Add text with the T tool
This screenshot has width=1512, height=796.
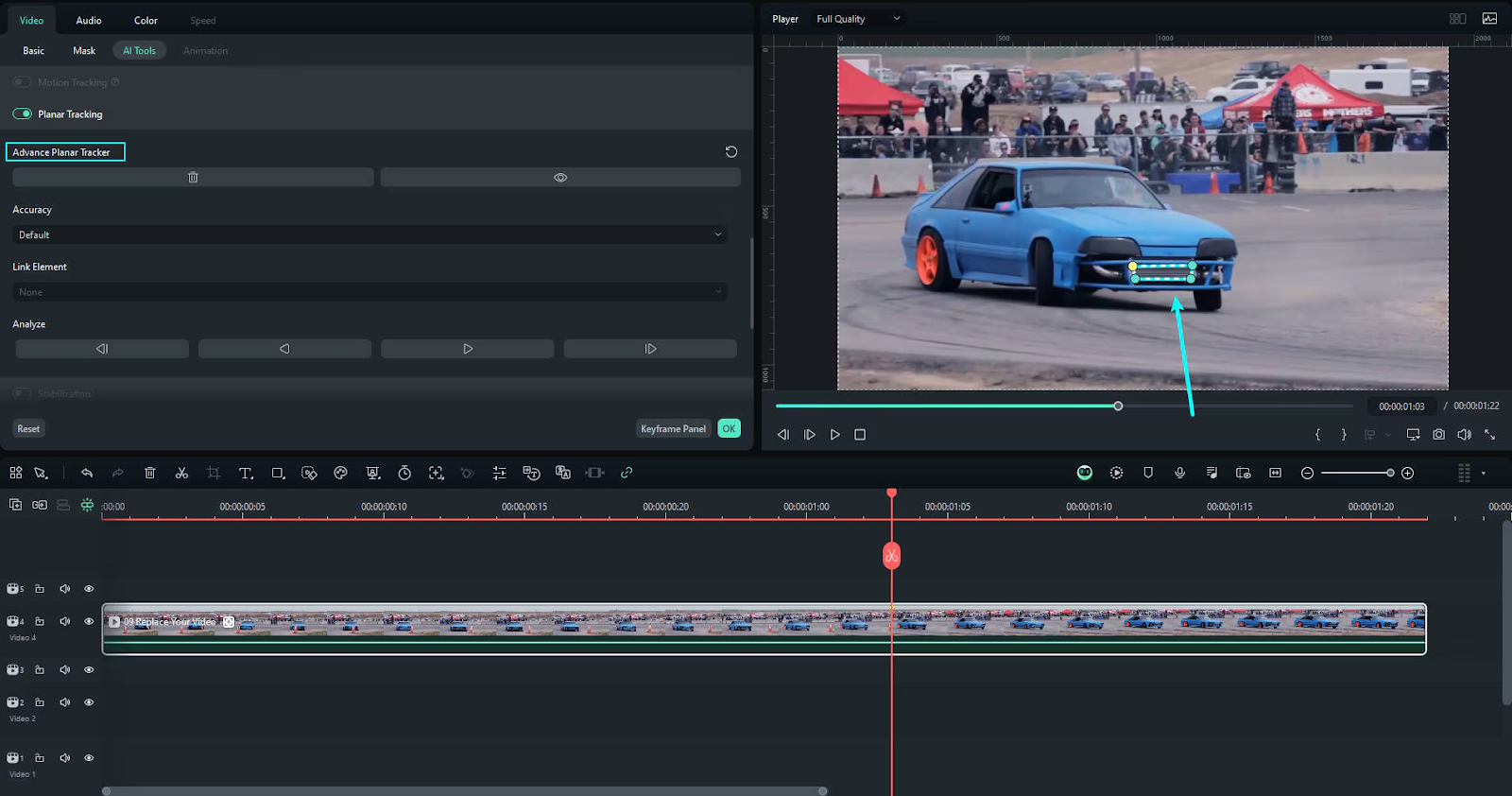(x=246, y=473)
